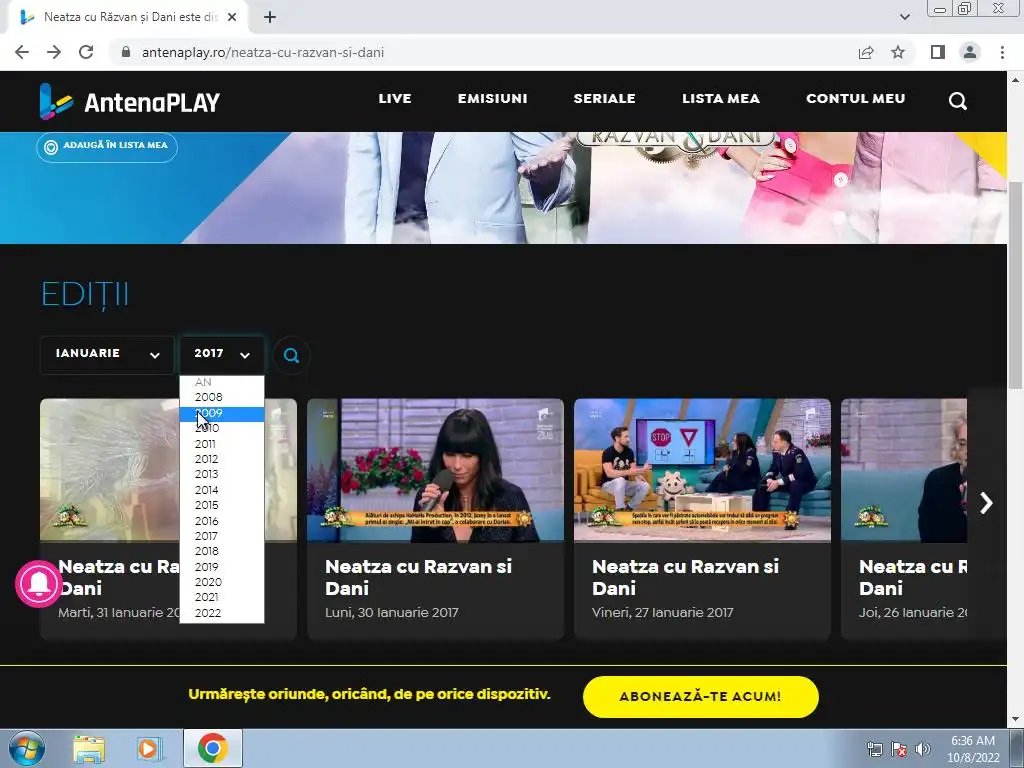The width and height of the screenshot is (1024, 768).
Task: Open the site search magnifier in header
Action: tap(957, 101)
